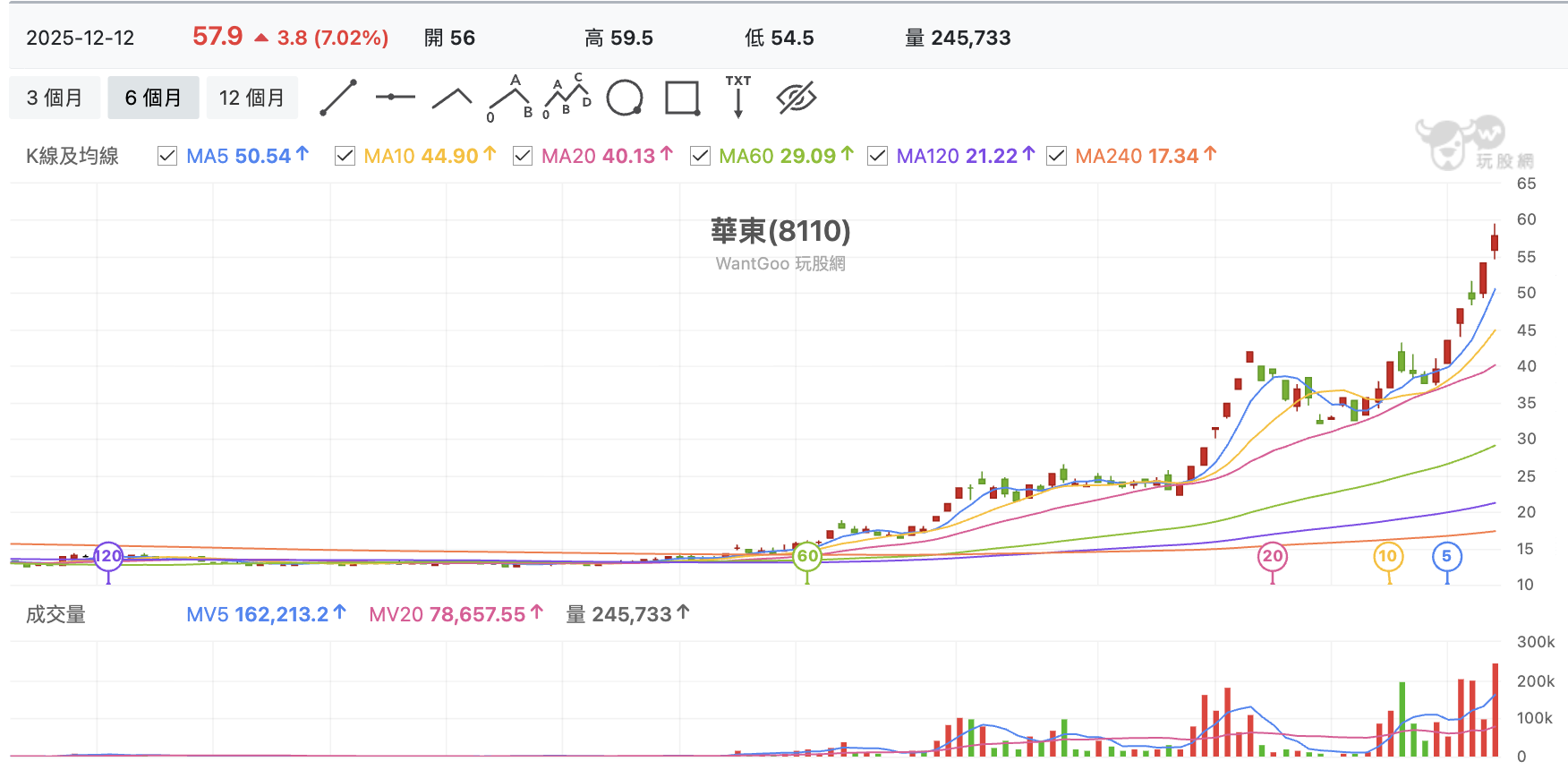Image resolution: width=1568 pixels, height=770 pixels.
Task: Click the yellow 10 marker on chart
Action: pyautogui.click(x=1388, y=556)
